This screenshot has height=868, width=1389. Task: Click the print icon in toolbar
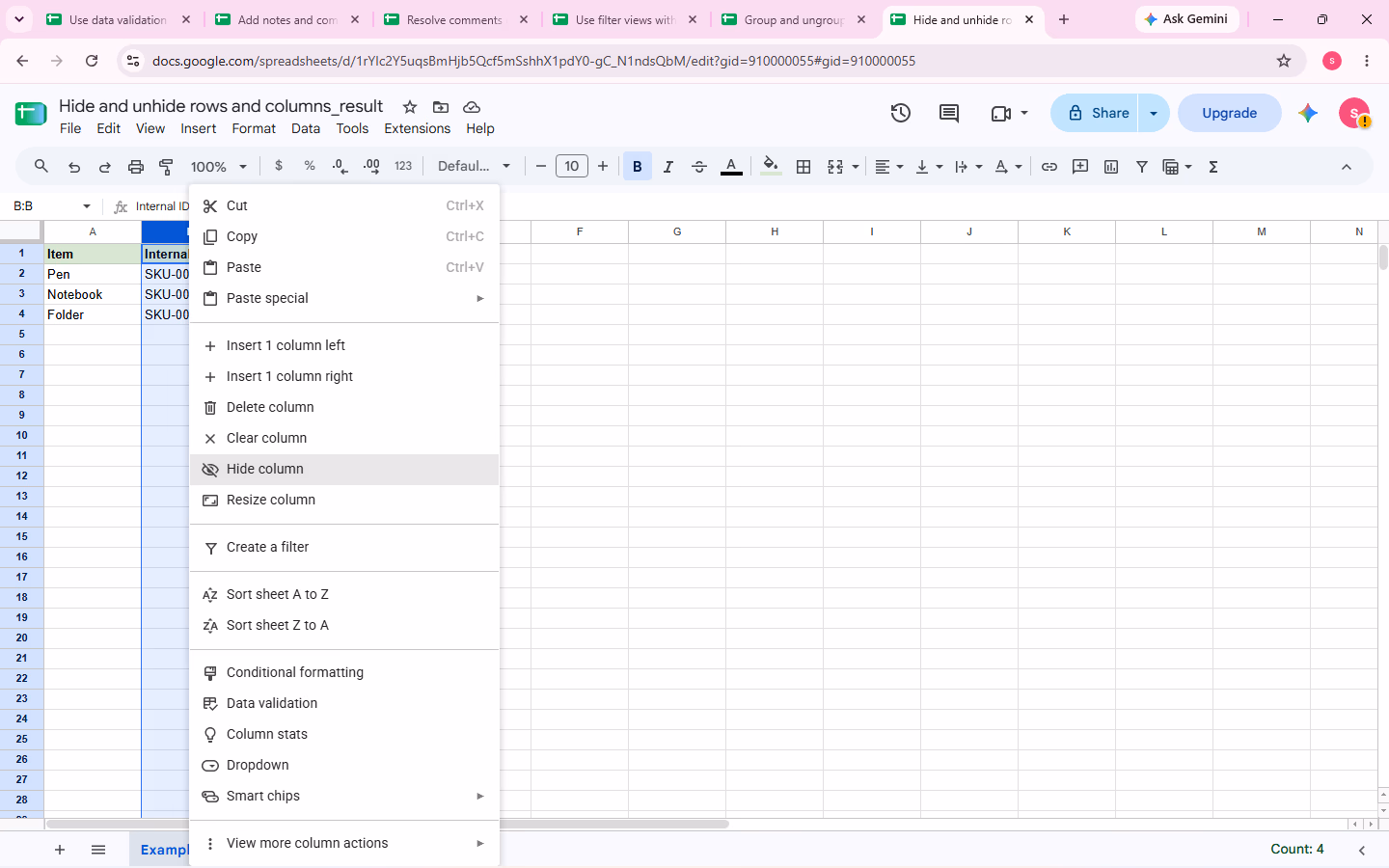point(136,167)
